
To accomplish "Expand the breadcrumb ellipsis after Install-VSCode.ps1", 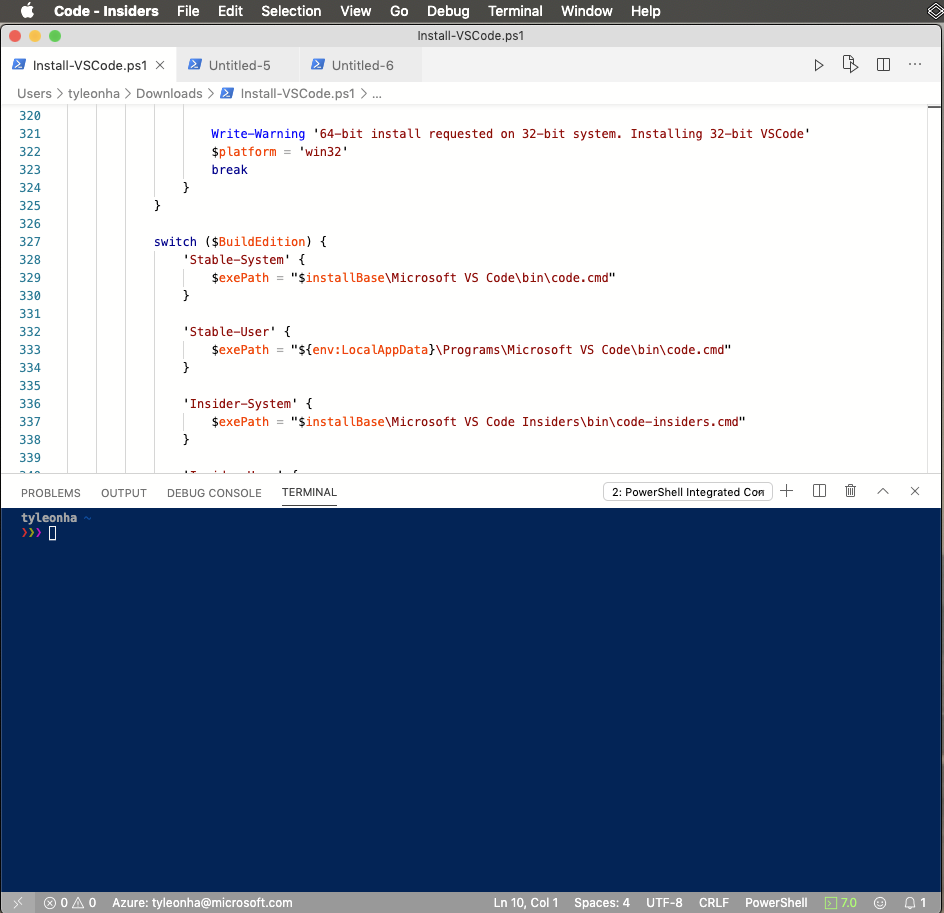I will (377, 93).
